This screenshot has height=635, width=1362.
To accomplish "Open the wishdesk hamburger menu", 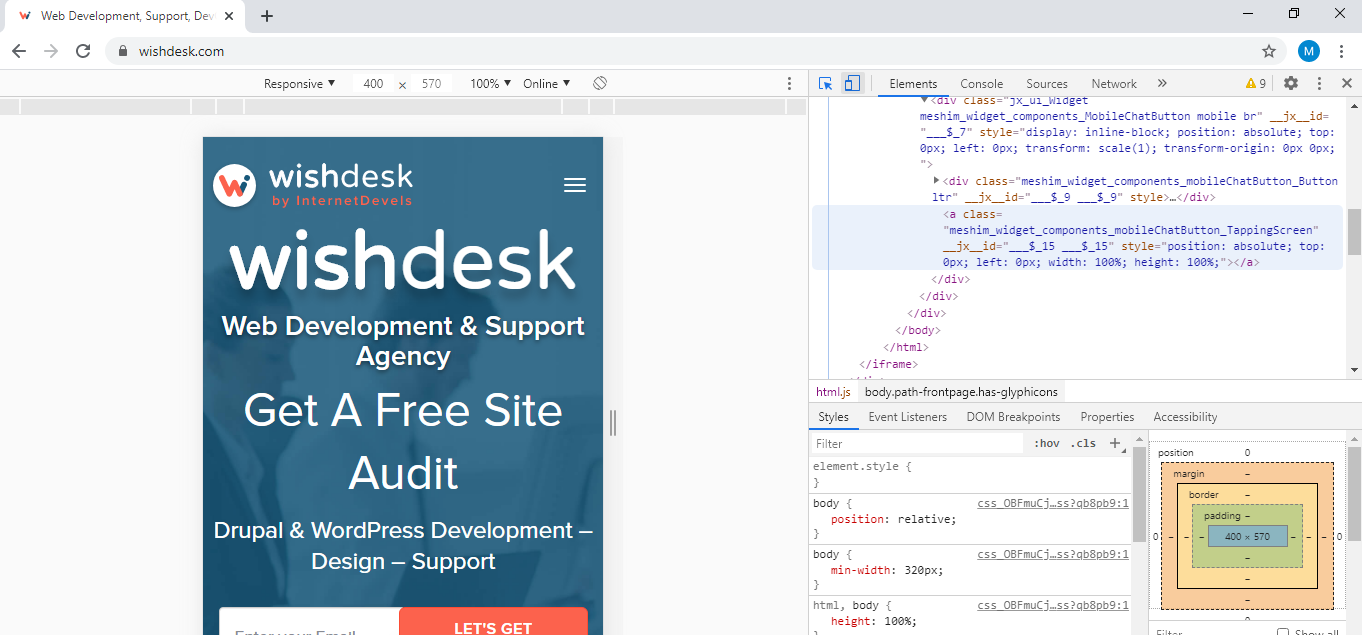I will click(575, 185).
